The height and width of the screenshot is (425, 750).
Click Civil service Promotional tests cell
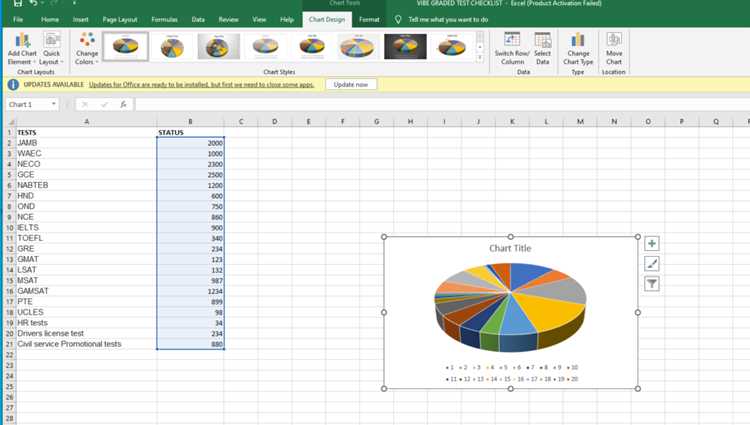[x=87, y=344]
